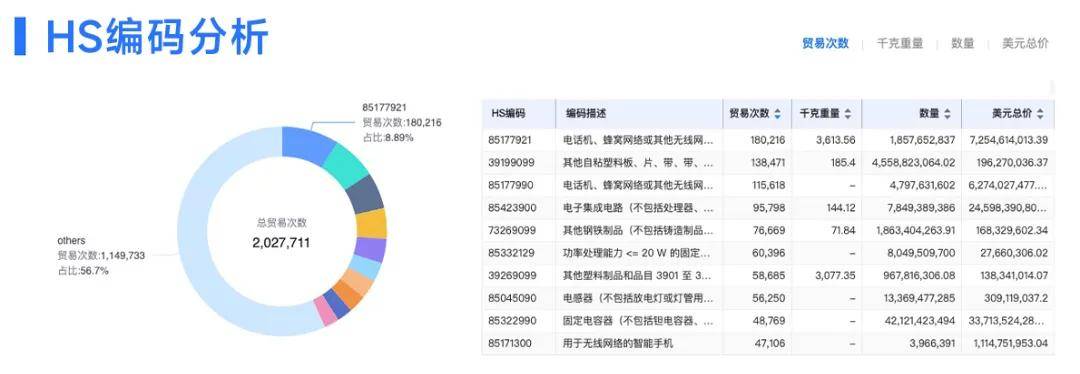Viewport: 1080px width, 374px height.
Task: Click HS code 85177990 in table
Action: pyautogui.click(x=510, y=185)
